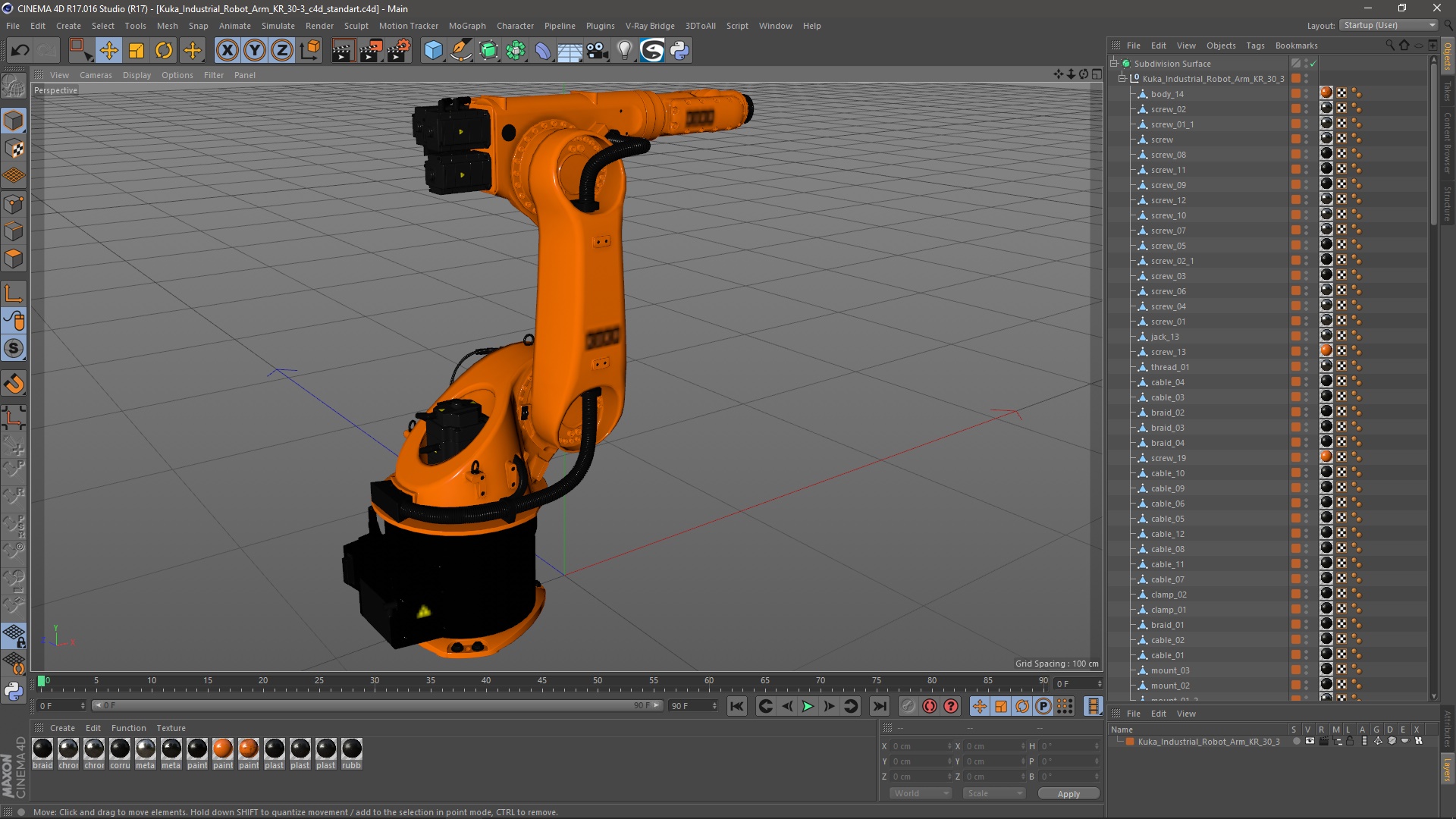The width and height of the screenshot is (1456, 819).
Task: Enable Polygons mode in left palette
Action: tap(14, 259)
